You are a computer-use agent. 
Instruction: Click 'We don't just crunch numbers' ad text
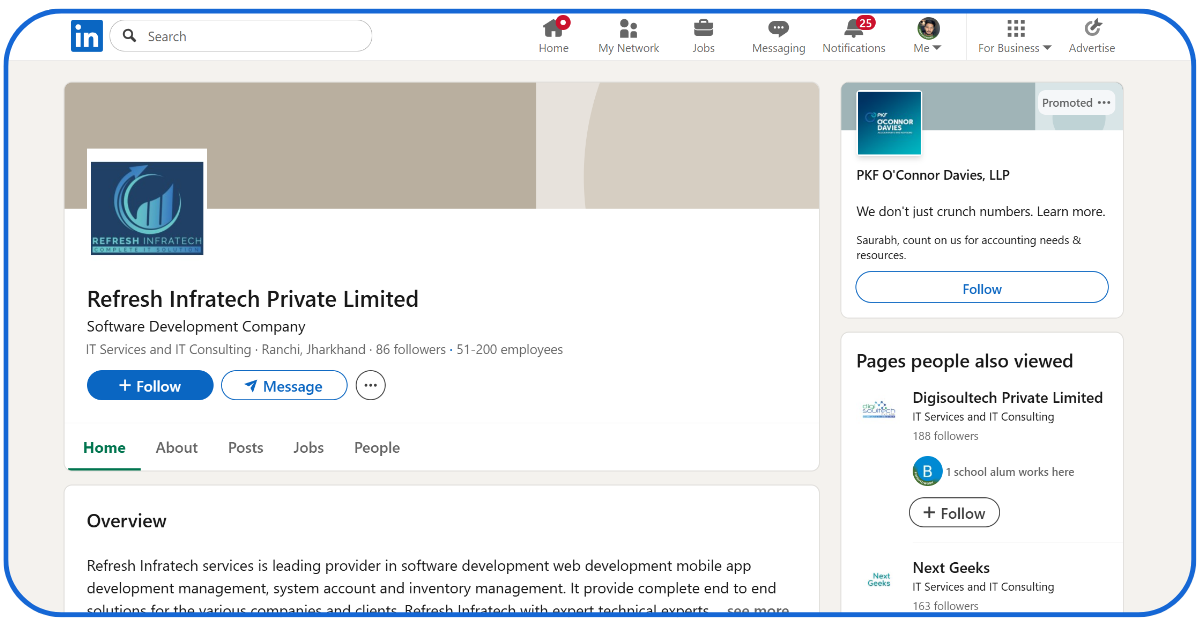(981, 212)
